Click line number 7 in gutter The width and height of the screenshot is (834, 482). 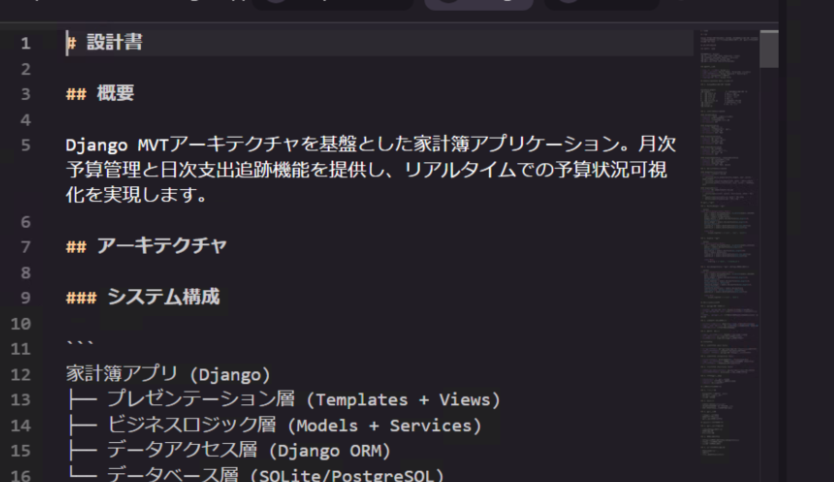[26, 247]
